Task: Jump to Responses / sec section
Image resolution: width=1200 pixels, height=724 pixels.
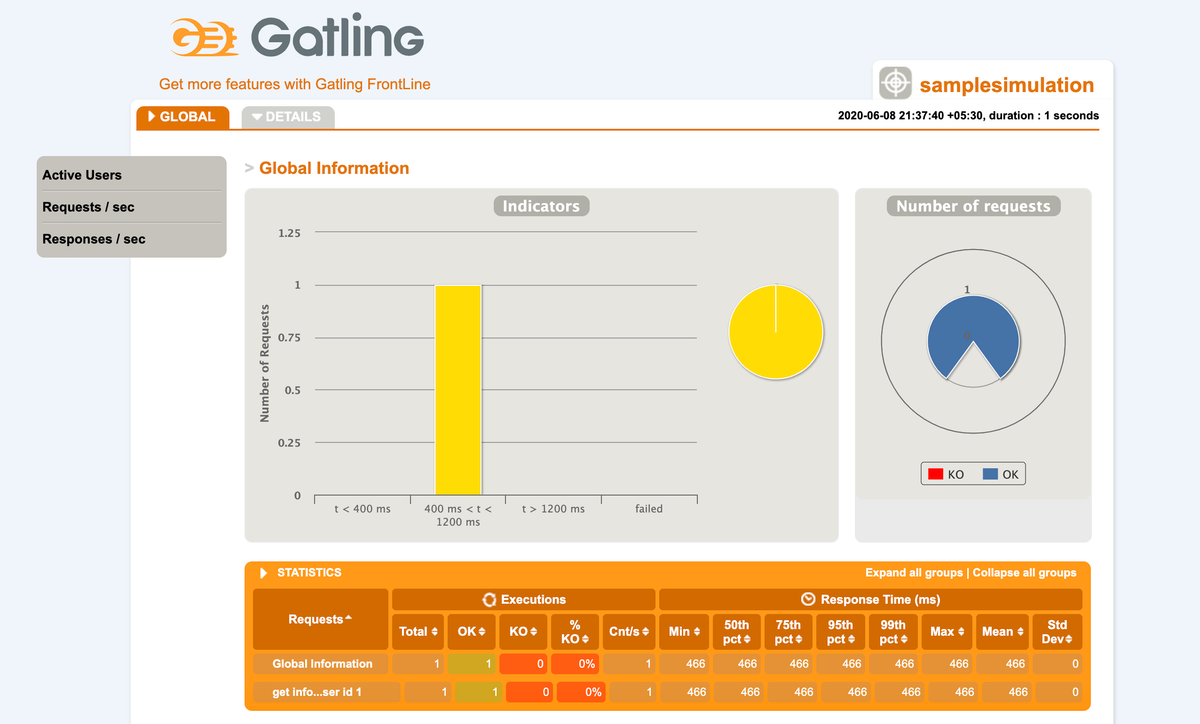Action: click(x=93, y=239)
